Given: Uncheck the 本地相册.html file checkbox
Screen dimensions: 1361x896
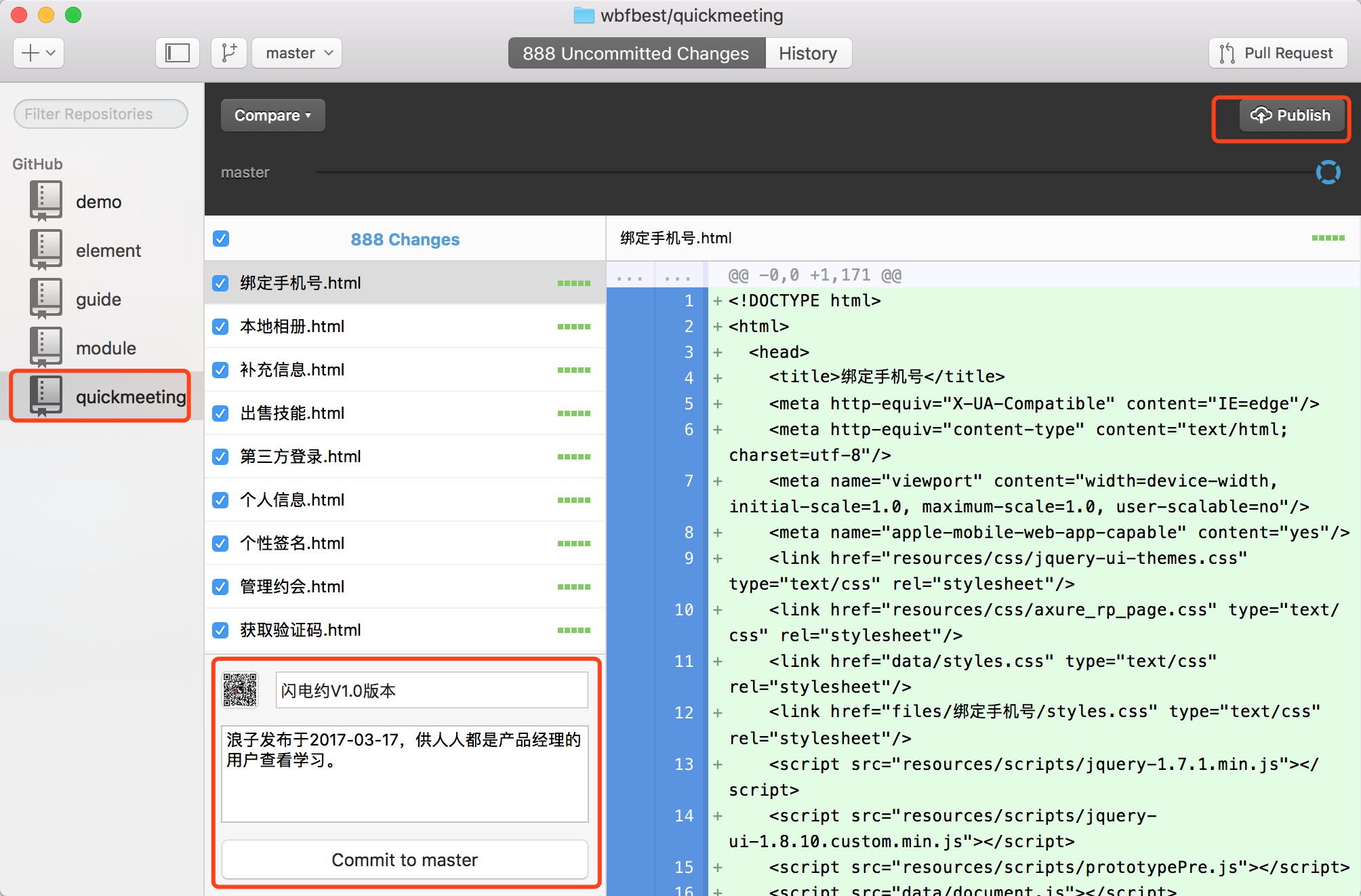Looking at the screenshot, I should pyautogui.click(x=220, y=327).
